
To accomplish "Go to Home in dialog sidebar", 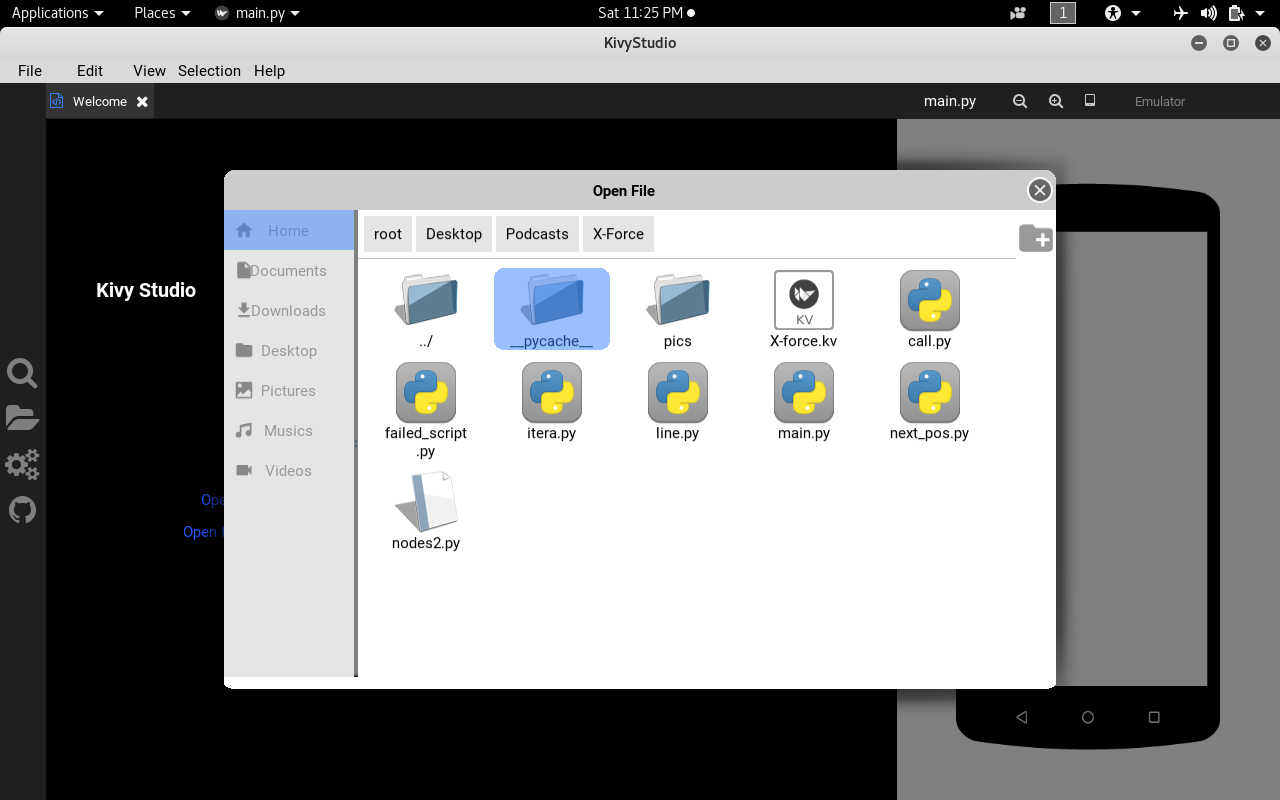I will coord(289,230).
